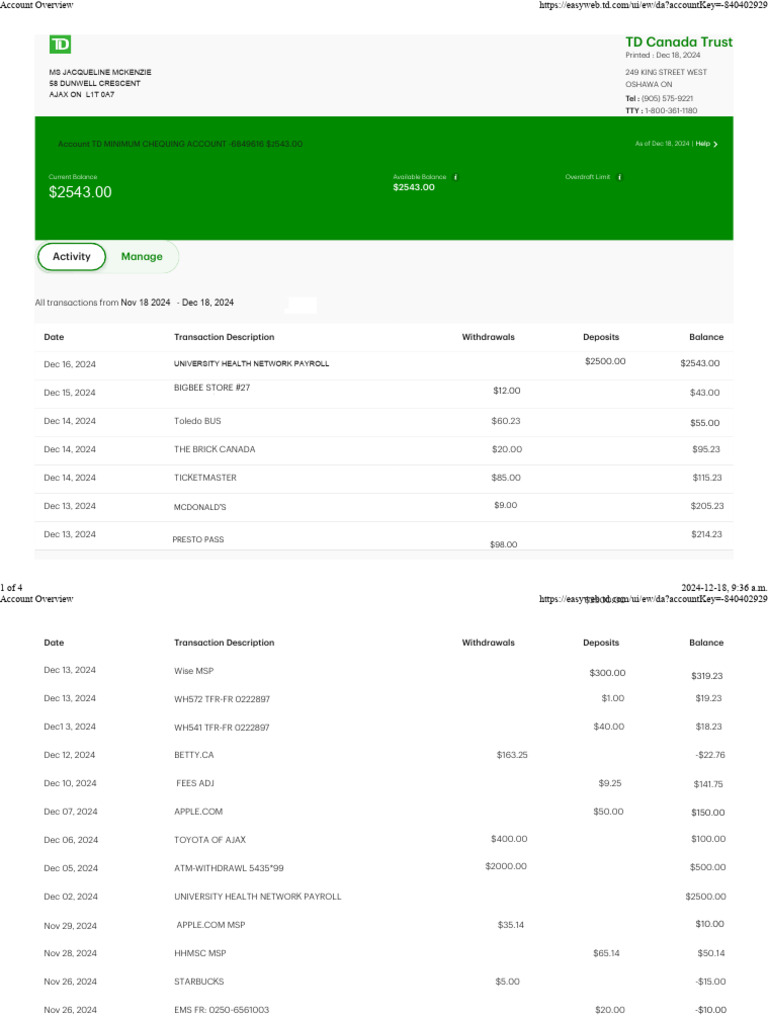768x1024 pixels.
Task: Click the TD Canada Trust heading
Action: 679,42
